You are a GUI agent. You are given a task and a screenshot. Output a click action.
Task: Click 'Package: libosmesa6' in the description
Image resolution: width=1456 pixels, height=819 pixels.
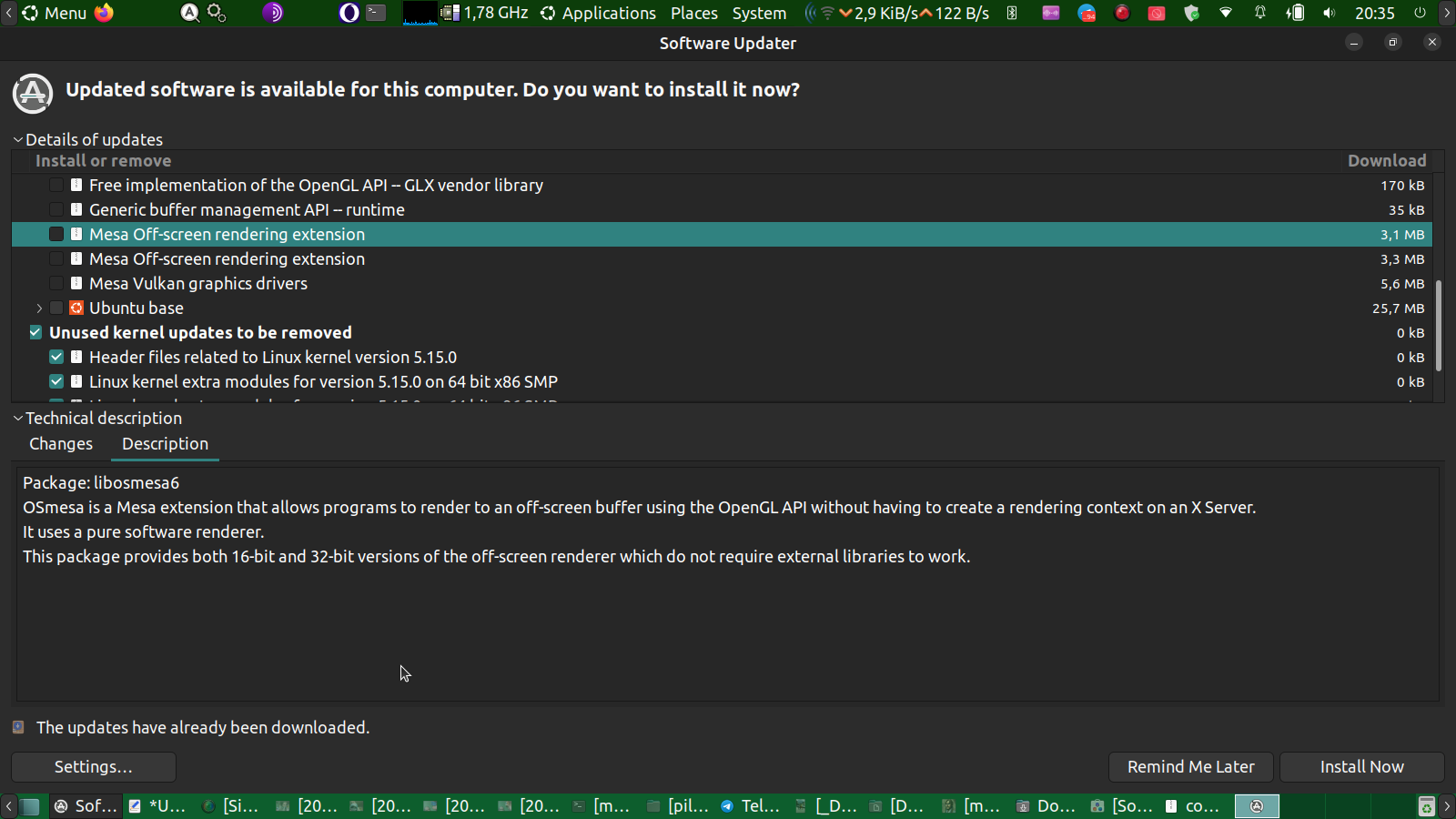(x=101, y=482)
